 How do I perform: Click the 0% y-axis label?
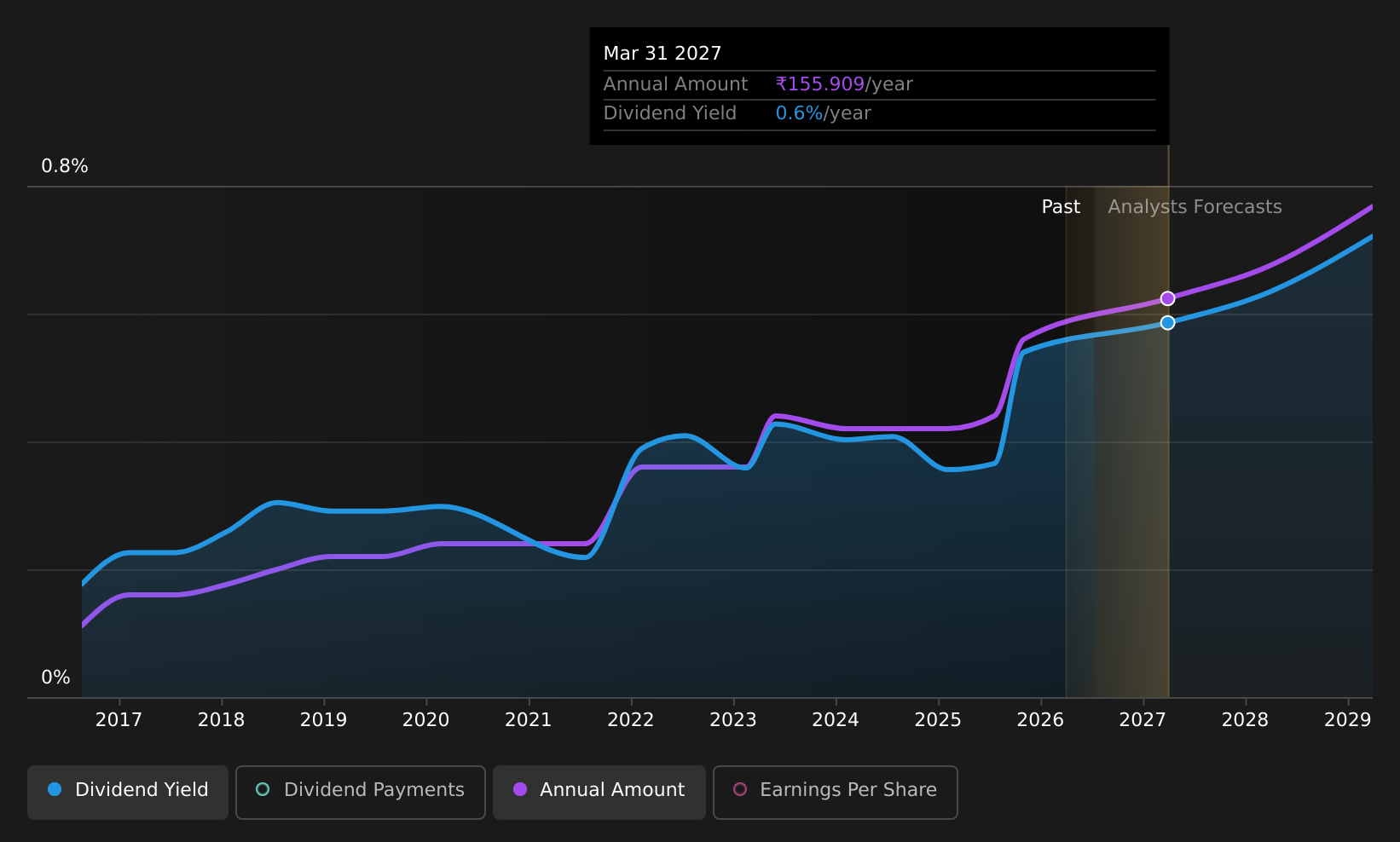(x=55, y=678)
